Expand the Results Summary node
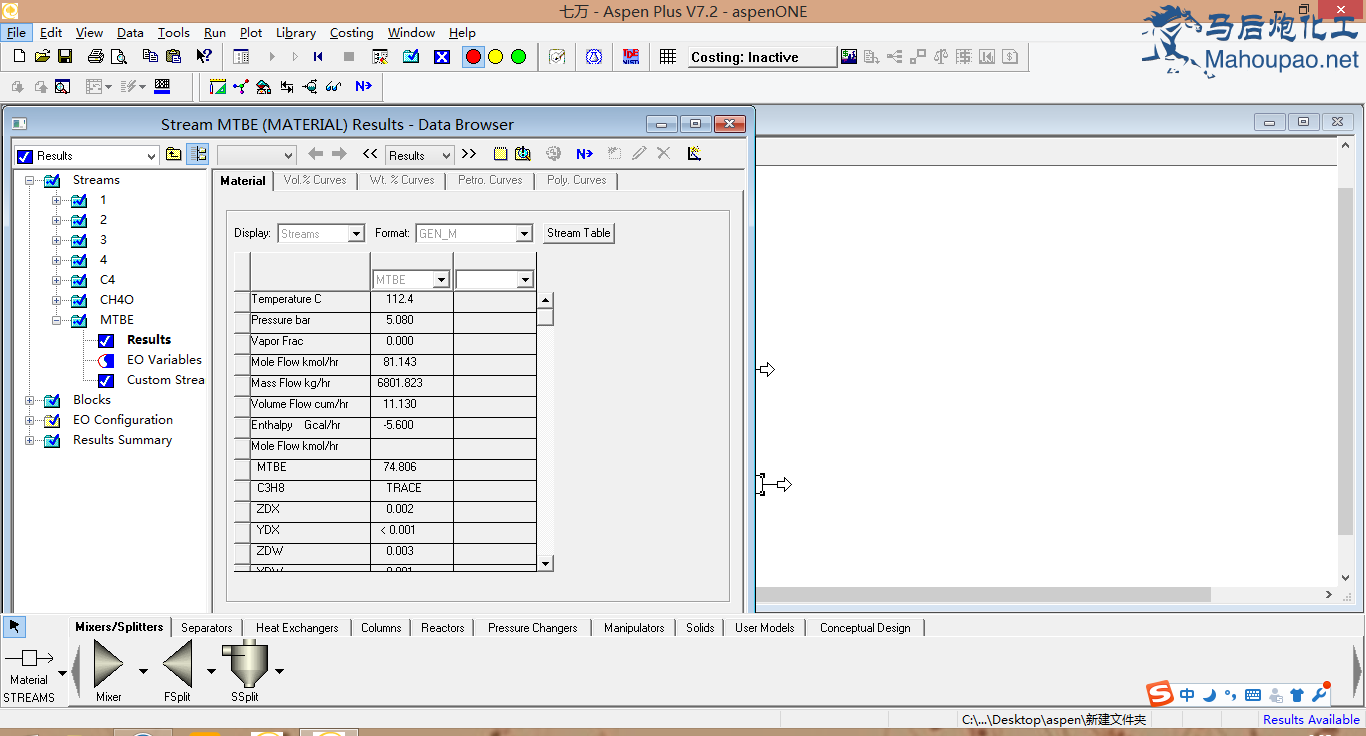Viewport: 1366px width, 736px height. [x=30, y=441]
